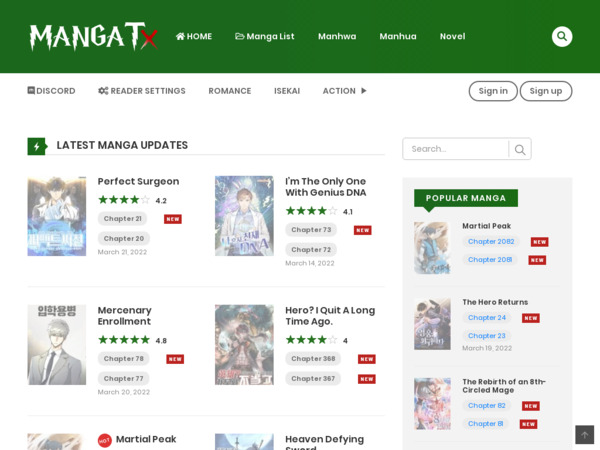
Task: Open Hero Chapter 367
Action: [313, 378]
